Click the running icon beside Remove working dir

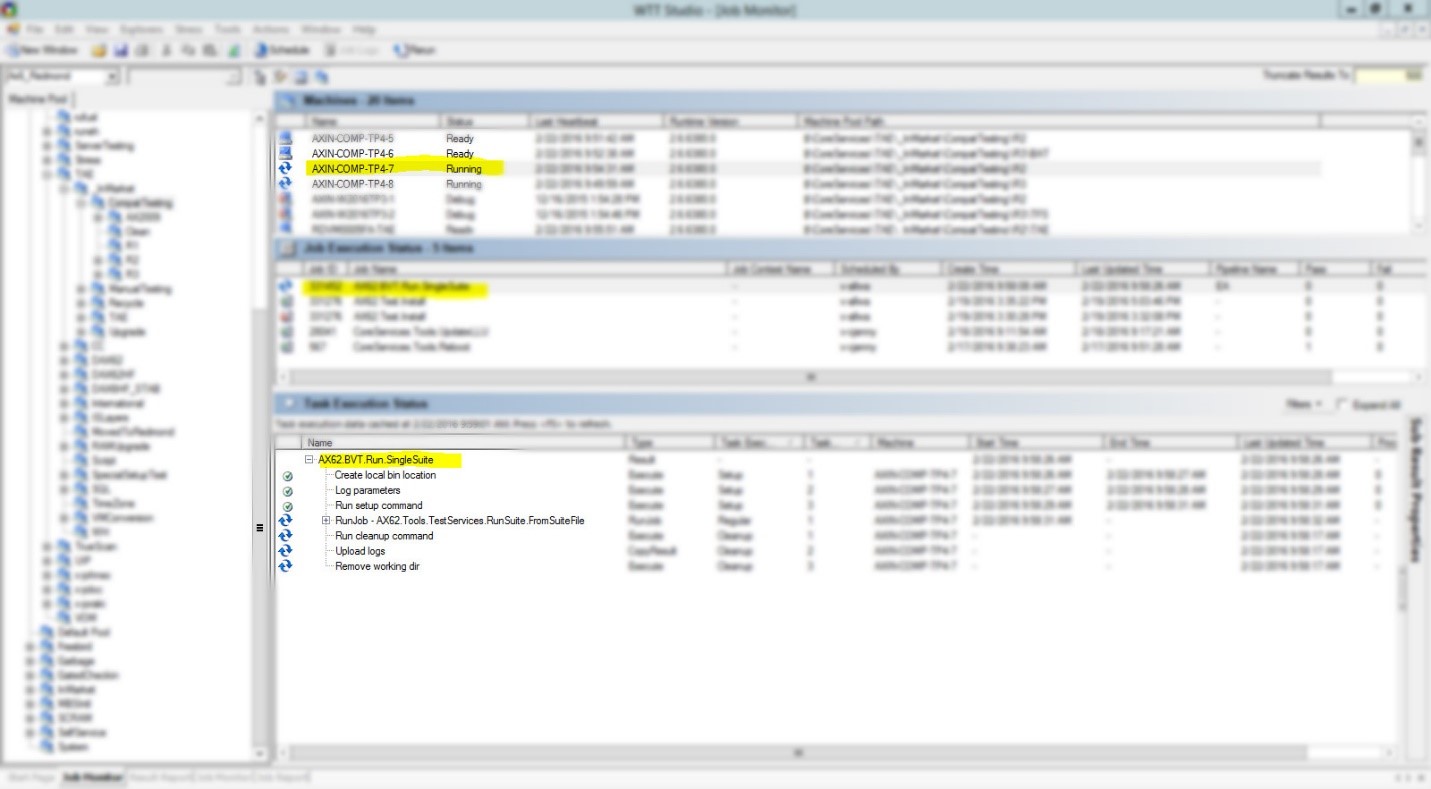285,566
